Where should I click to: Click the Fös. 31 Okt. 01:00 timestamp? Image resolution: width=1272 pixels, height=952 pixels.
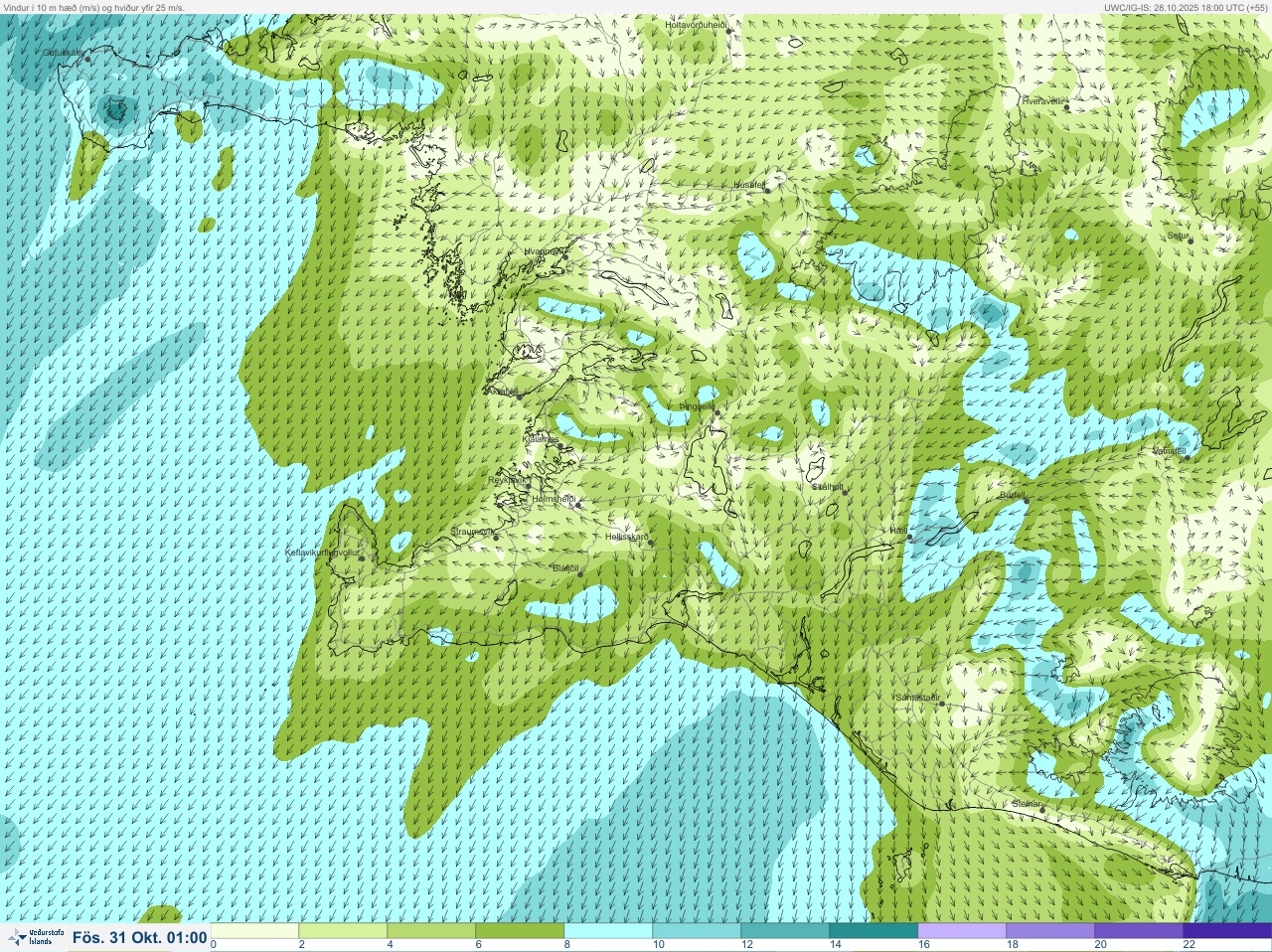139,937
